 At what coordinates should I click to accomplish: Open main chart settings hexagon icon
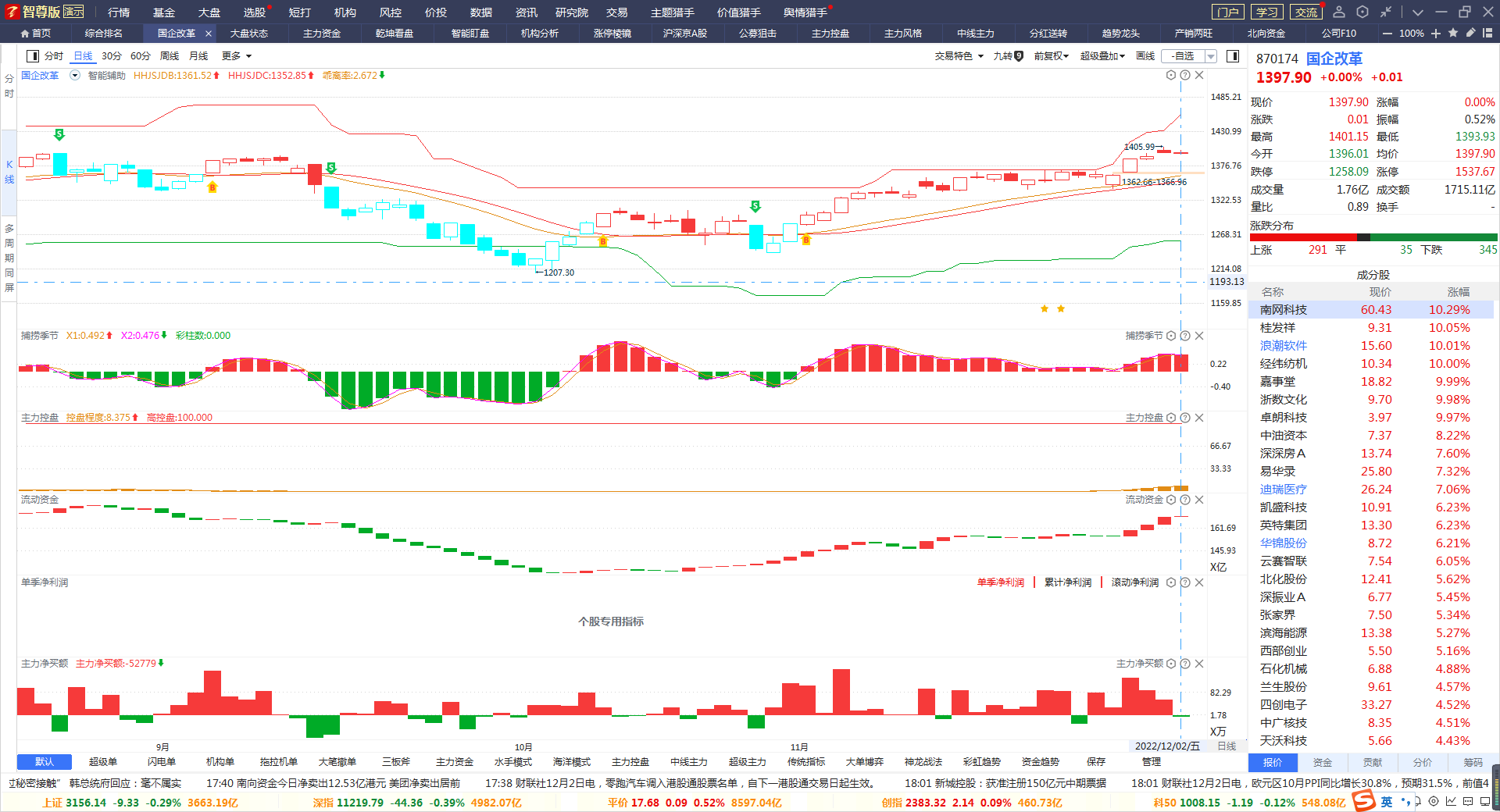(x=1171, y=75)
